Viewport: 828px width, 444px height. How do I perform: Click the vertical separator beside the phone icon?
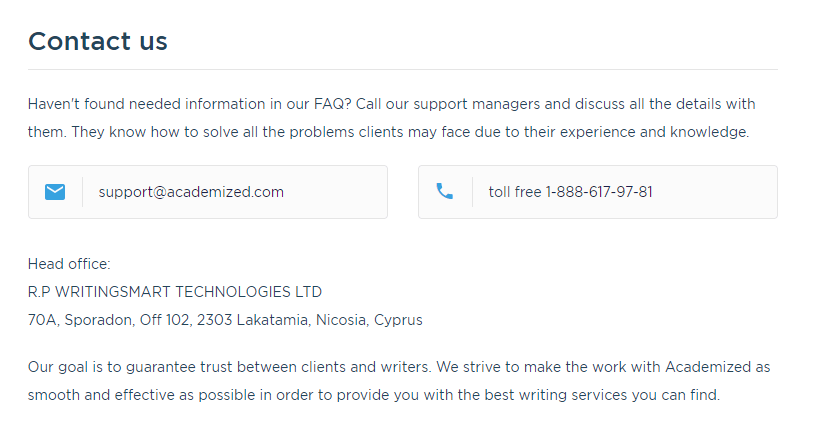[472, 192]
